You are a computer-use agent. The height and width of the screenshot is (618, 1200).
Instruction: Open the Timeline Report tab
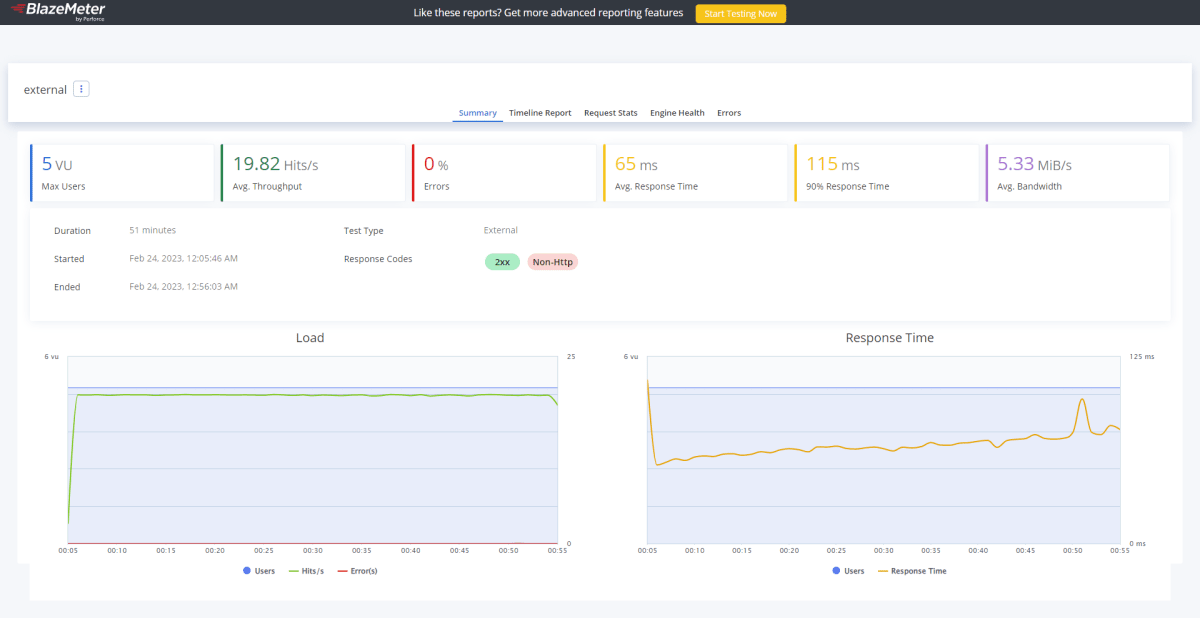[540, 113]
